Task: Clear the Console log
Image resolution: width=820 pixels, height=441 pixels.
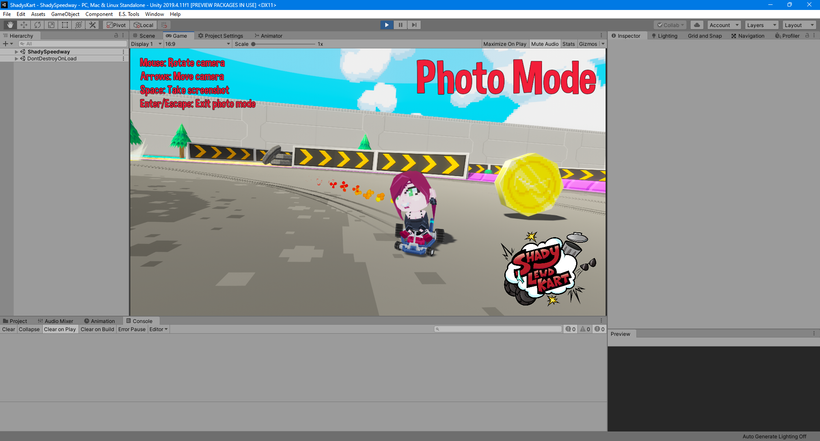Action: click(8, 329)
